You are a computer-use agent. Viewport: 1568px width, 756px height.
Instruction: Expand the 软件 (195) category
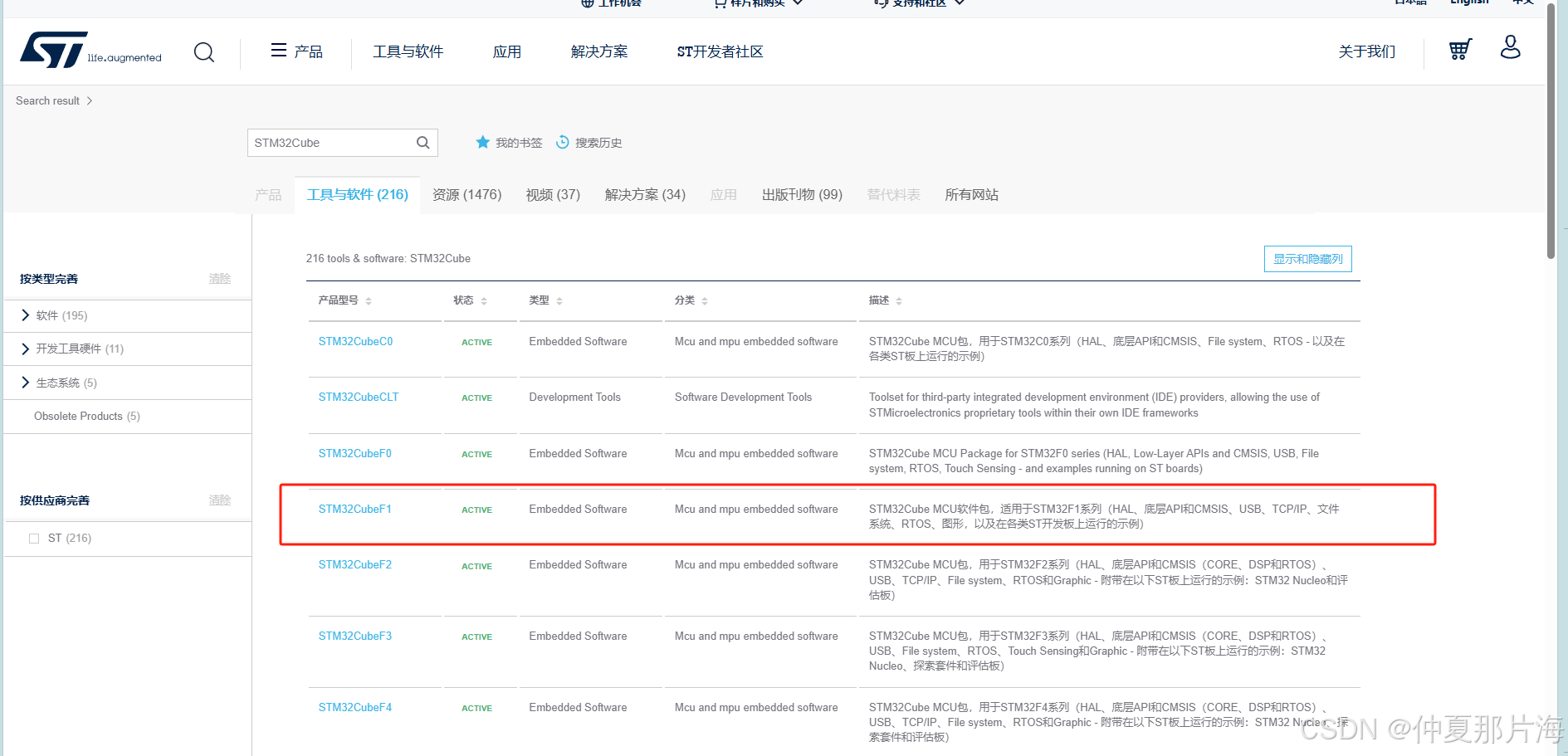pos(26,315)
